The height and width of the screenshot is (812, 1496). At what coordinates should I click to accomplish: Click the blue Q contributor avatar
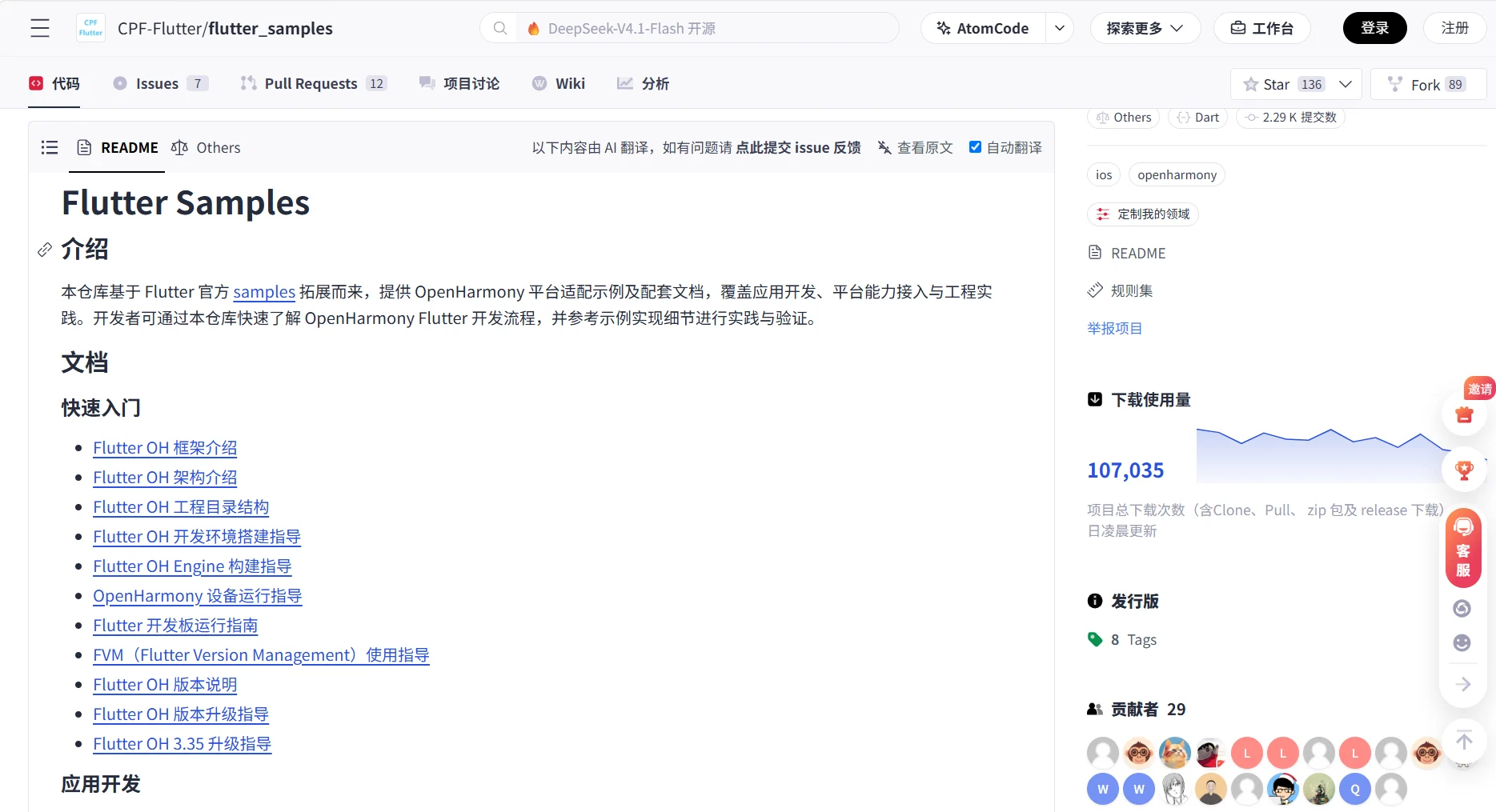coord(1355,789)
